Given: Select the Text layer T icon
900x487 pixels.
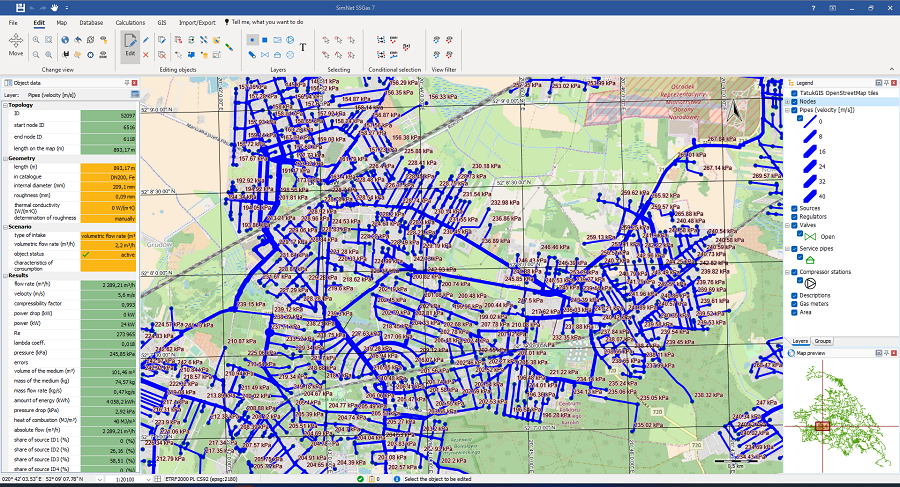Looking at the screenshot, I should coord(303,48).
